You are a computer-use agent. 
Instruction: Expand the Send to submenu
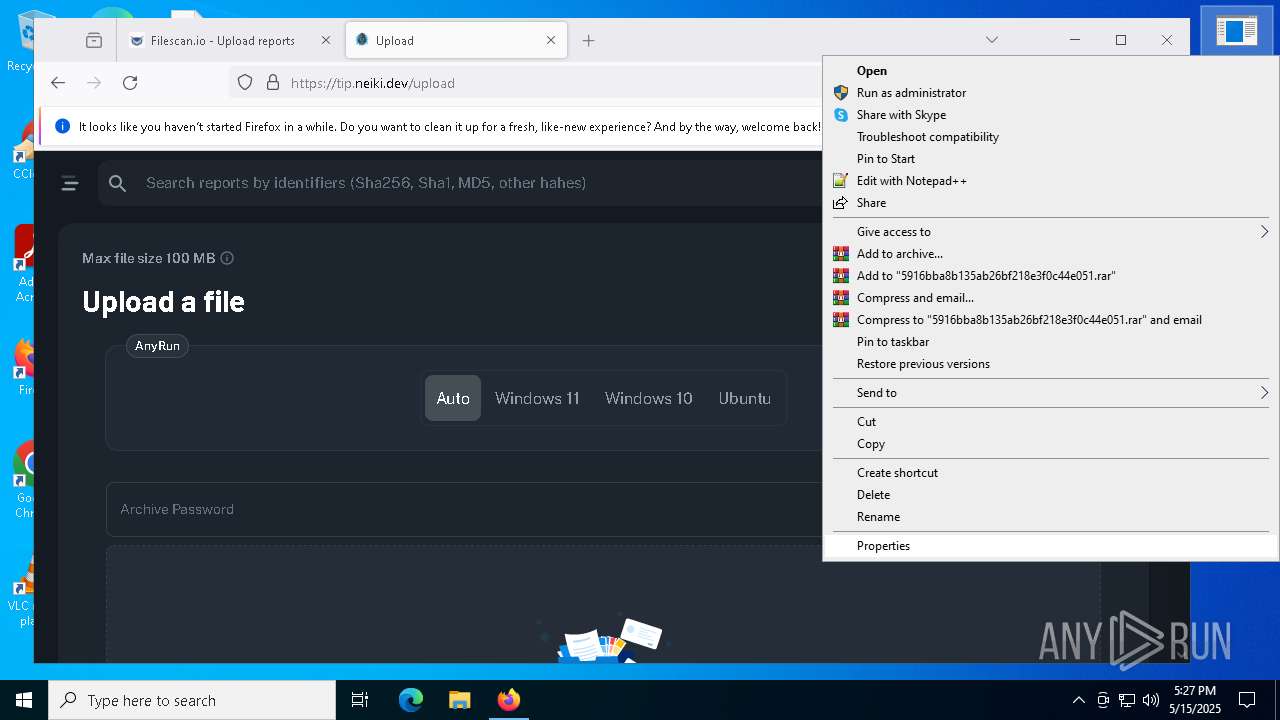[x=1050, y=393]
